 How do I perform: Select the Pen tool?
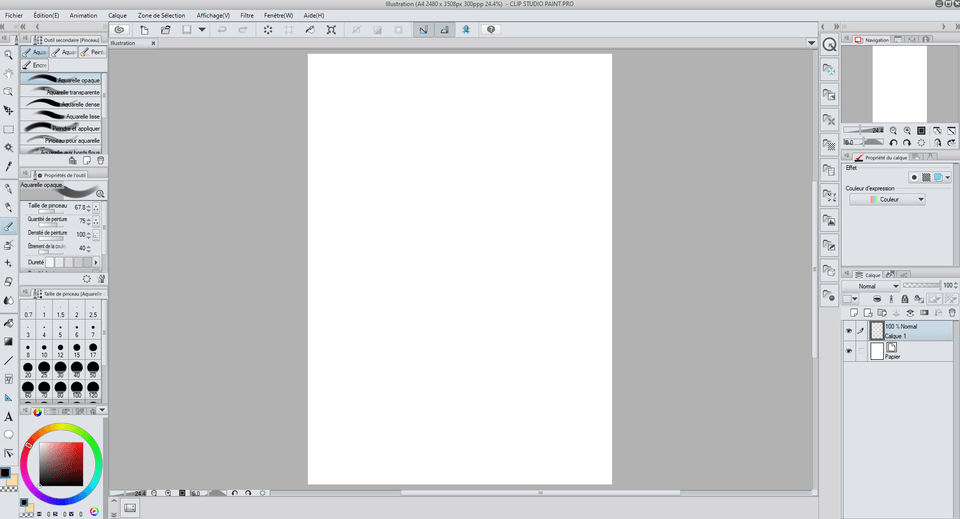coord(8,189)
